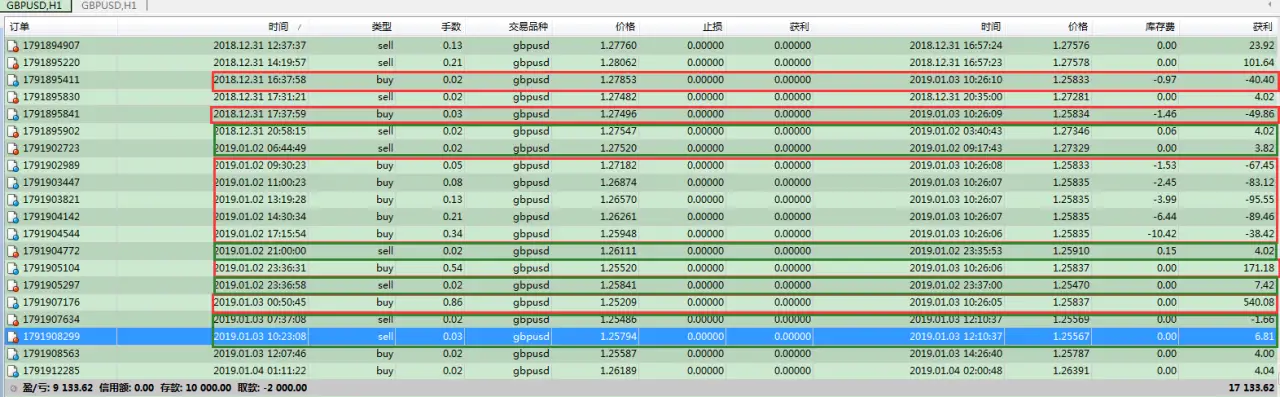Click the icon beside order 1791903821

tap(13, 199)
